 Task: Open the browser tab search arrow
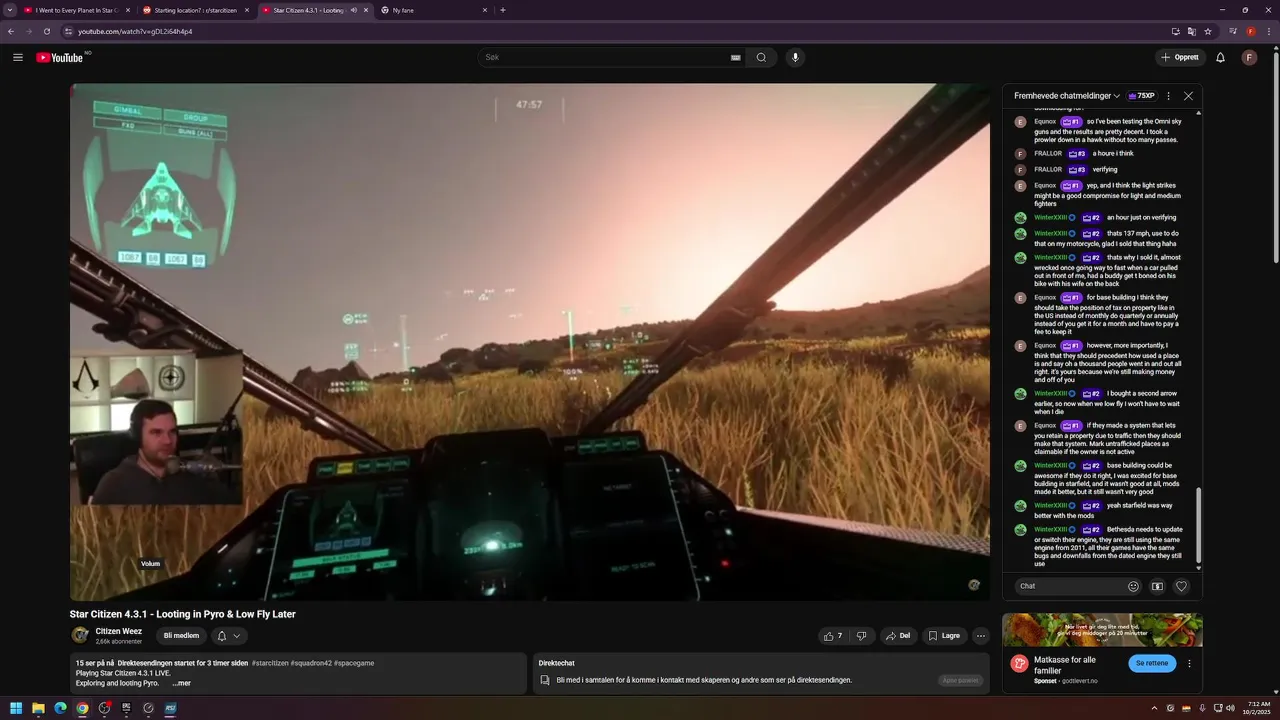(9, 10)
